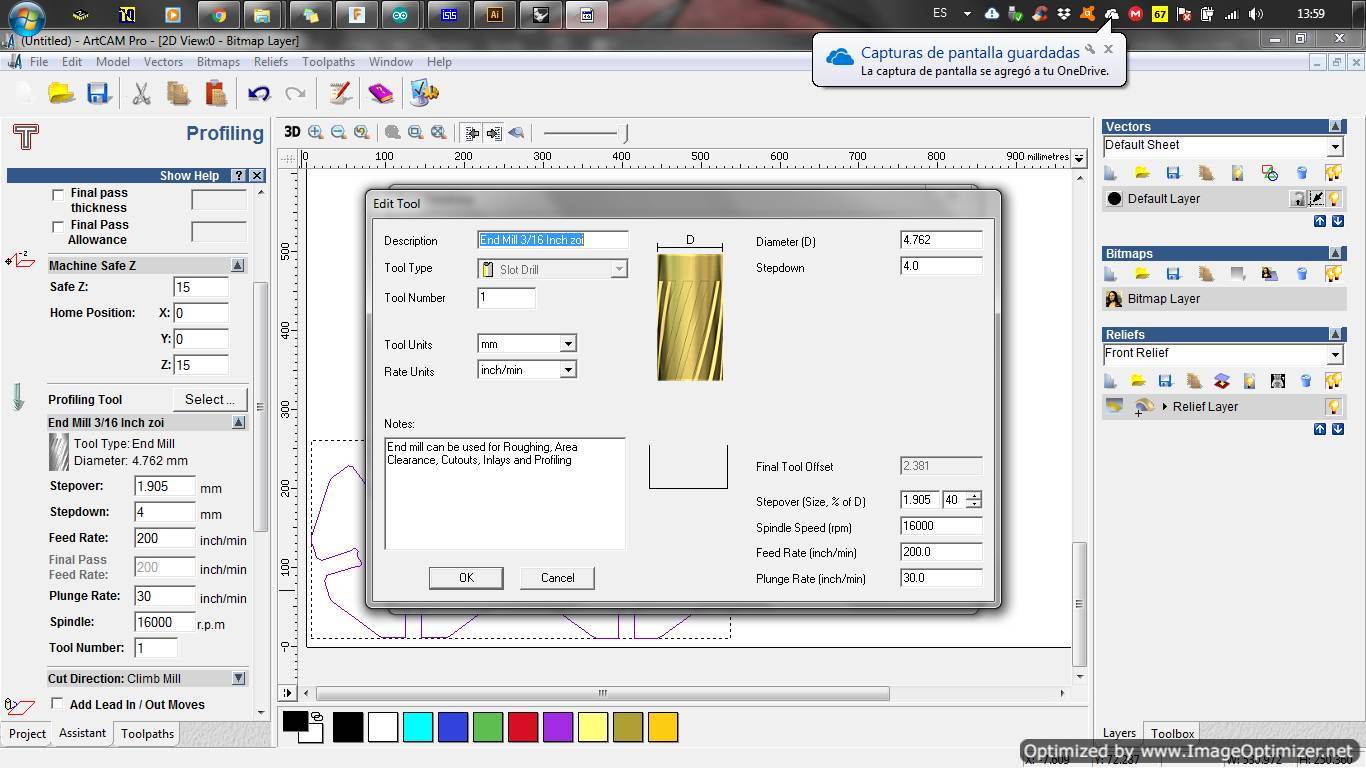Toggle all vector layers visibility bulbs
Image resolution: width=1366 pixels, height=768 pixels.
pos(1333,173)
